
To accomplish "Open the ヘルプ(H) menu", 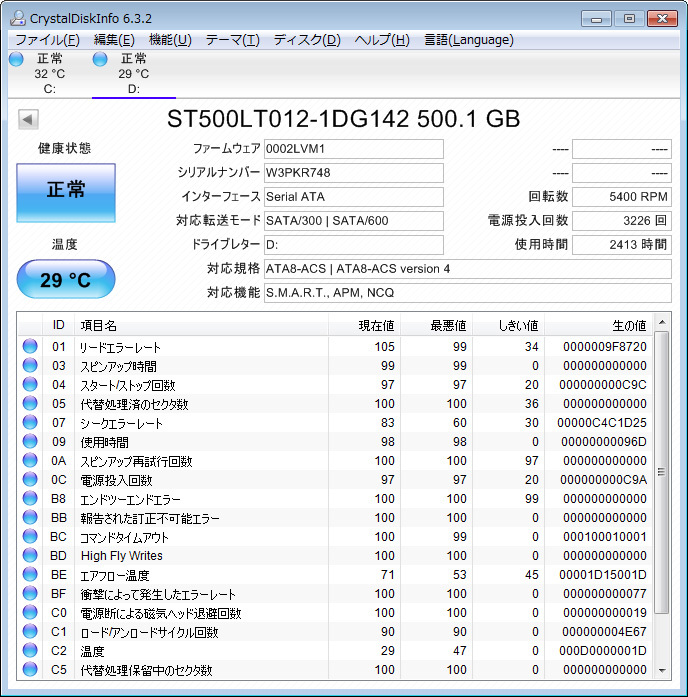I will (382, 40).
